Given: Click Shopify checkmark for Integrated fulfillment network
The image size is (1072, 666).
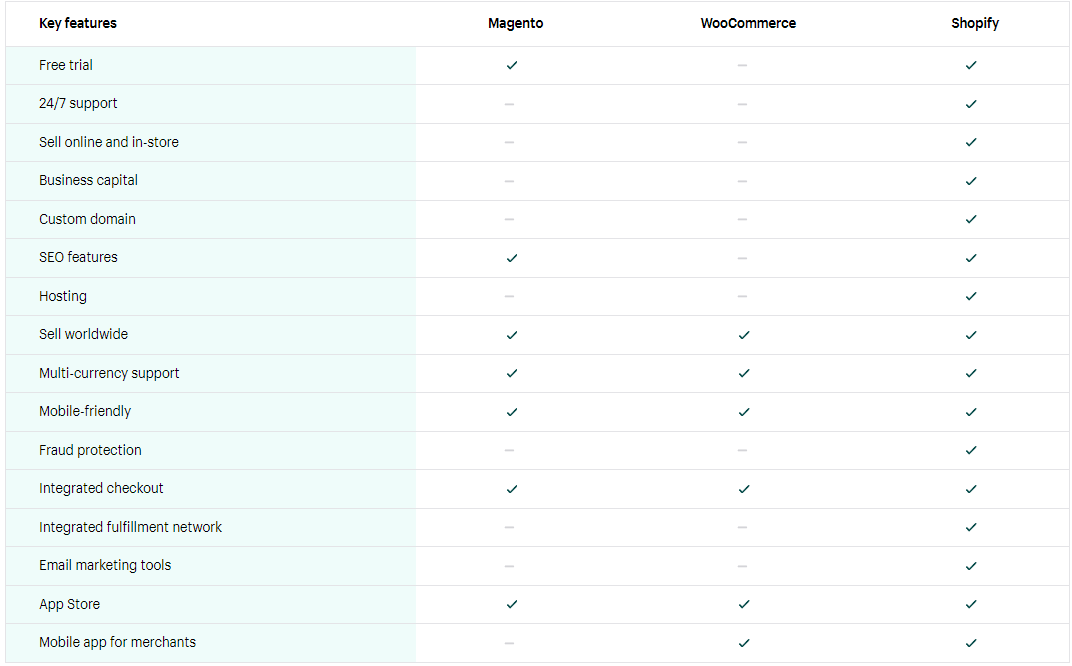Looking at the screenshot, I should pos(971,527).
